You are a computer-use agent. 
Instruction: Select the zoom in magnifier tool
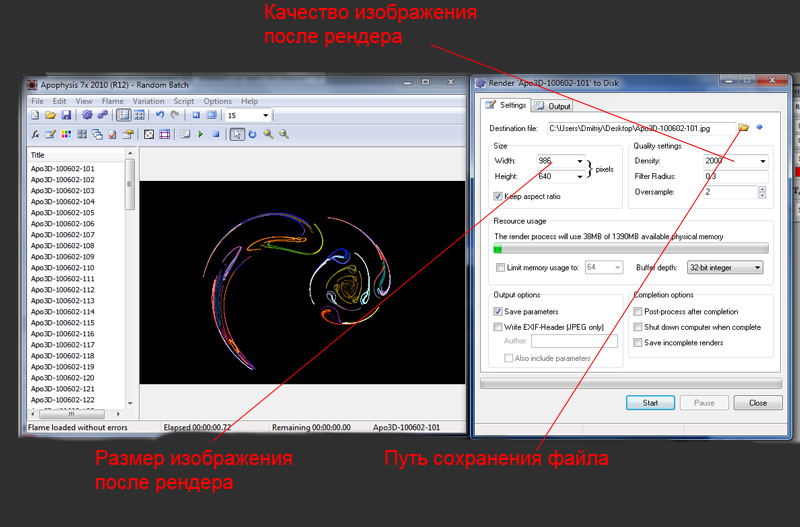click(x=268, y=135)
